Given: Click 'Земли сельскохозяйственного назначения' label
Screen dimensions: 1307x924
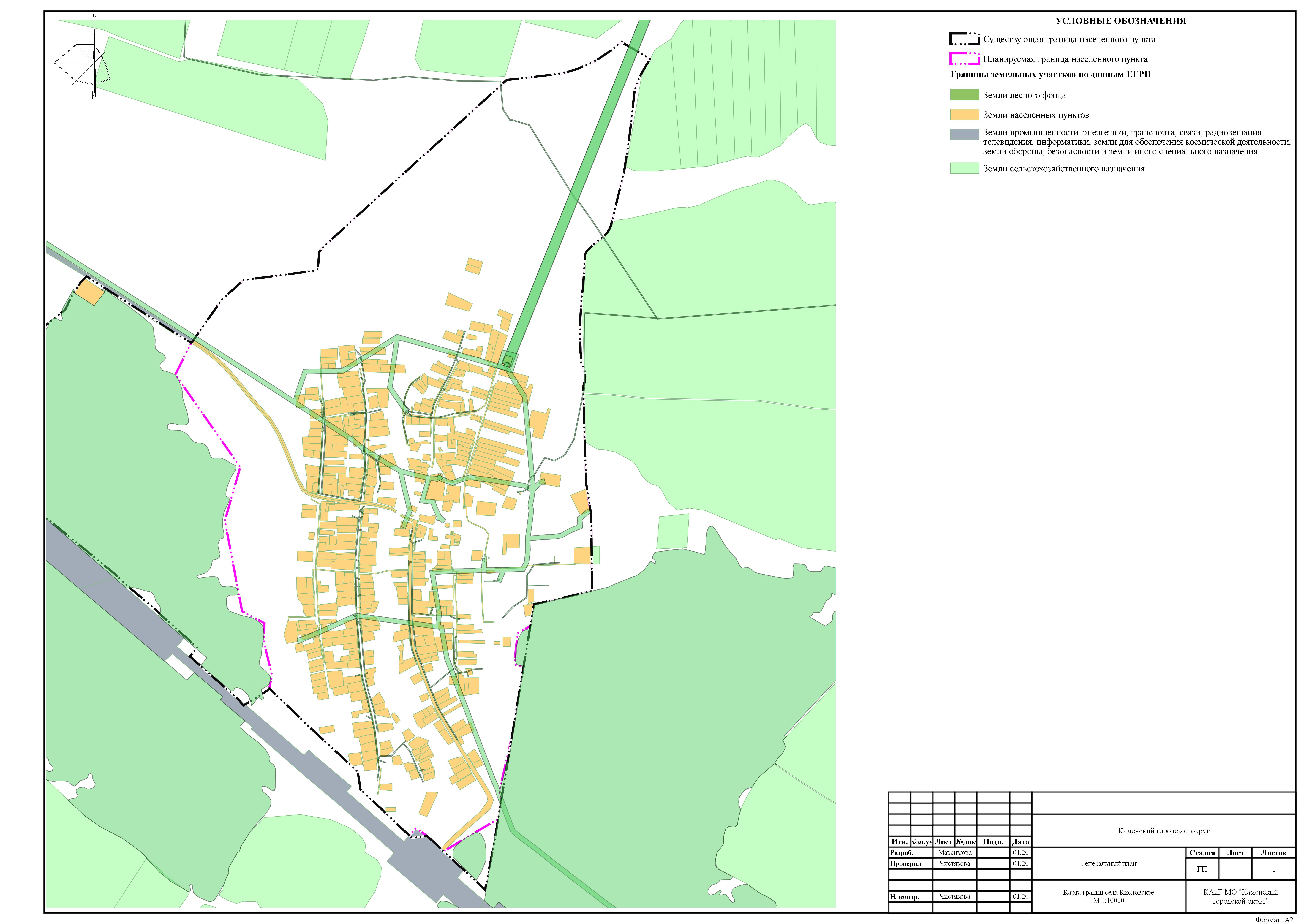Looking at the screenshot, I should pos(1064,169).
